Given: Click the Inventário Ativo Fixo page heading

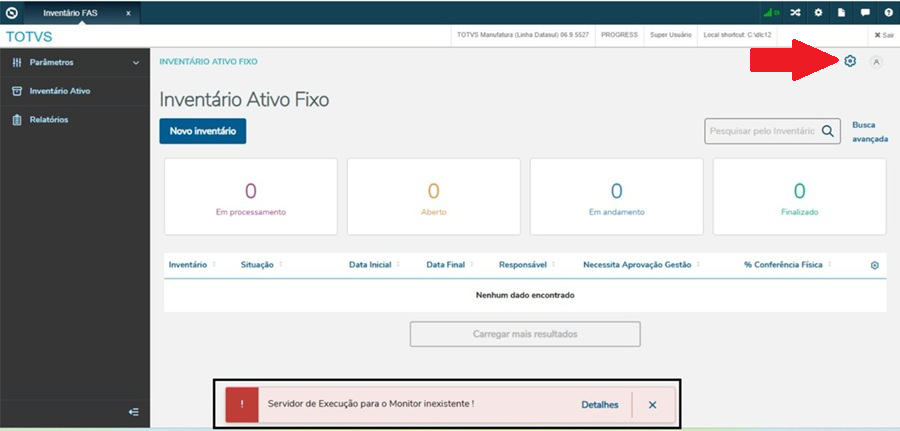Looking at the screenshot, I should pos(244,100).
